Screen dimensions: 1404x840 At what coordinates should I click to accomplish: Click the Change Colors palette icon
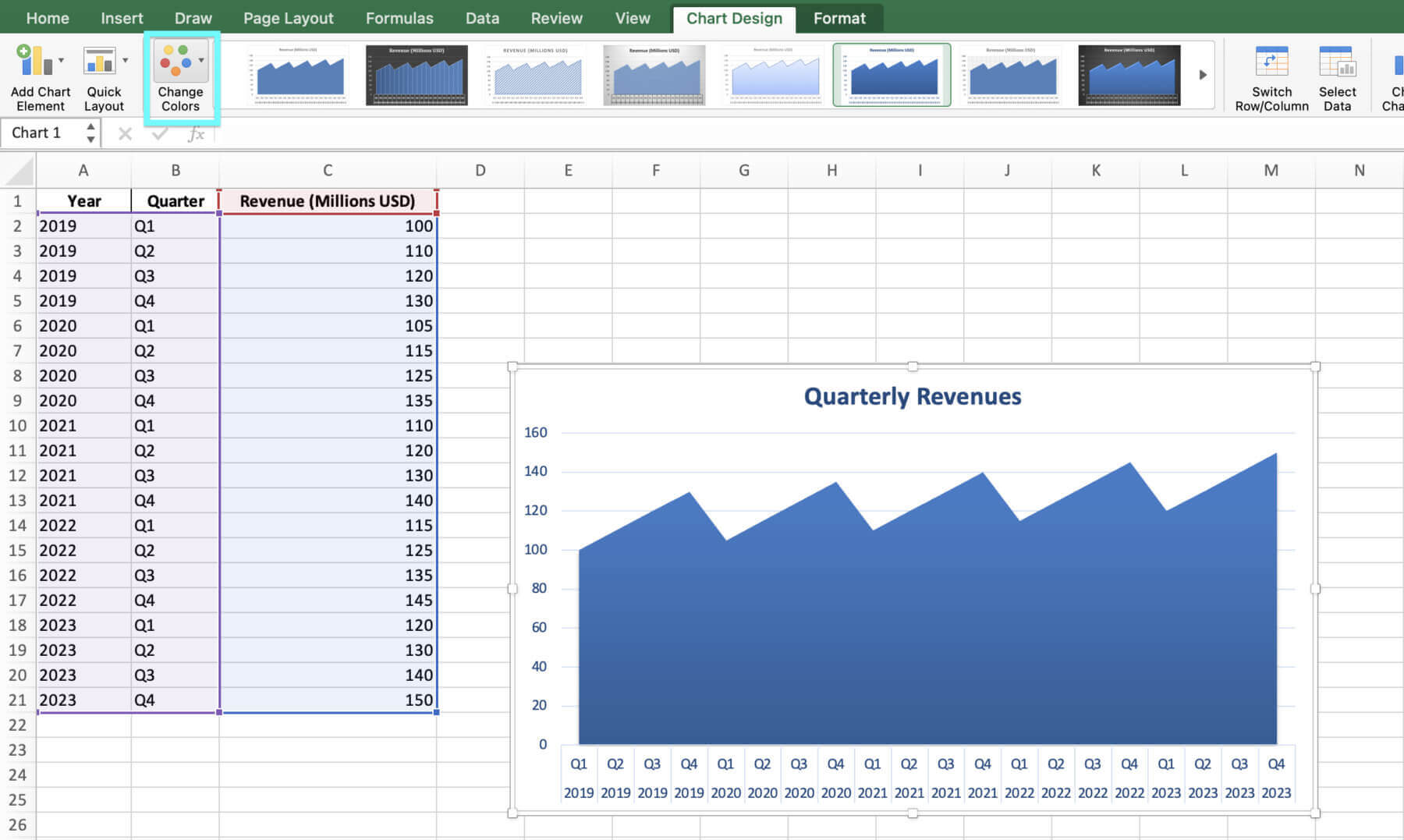175,60
